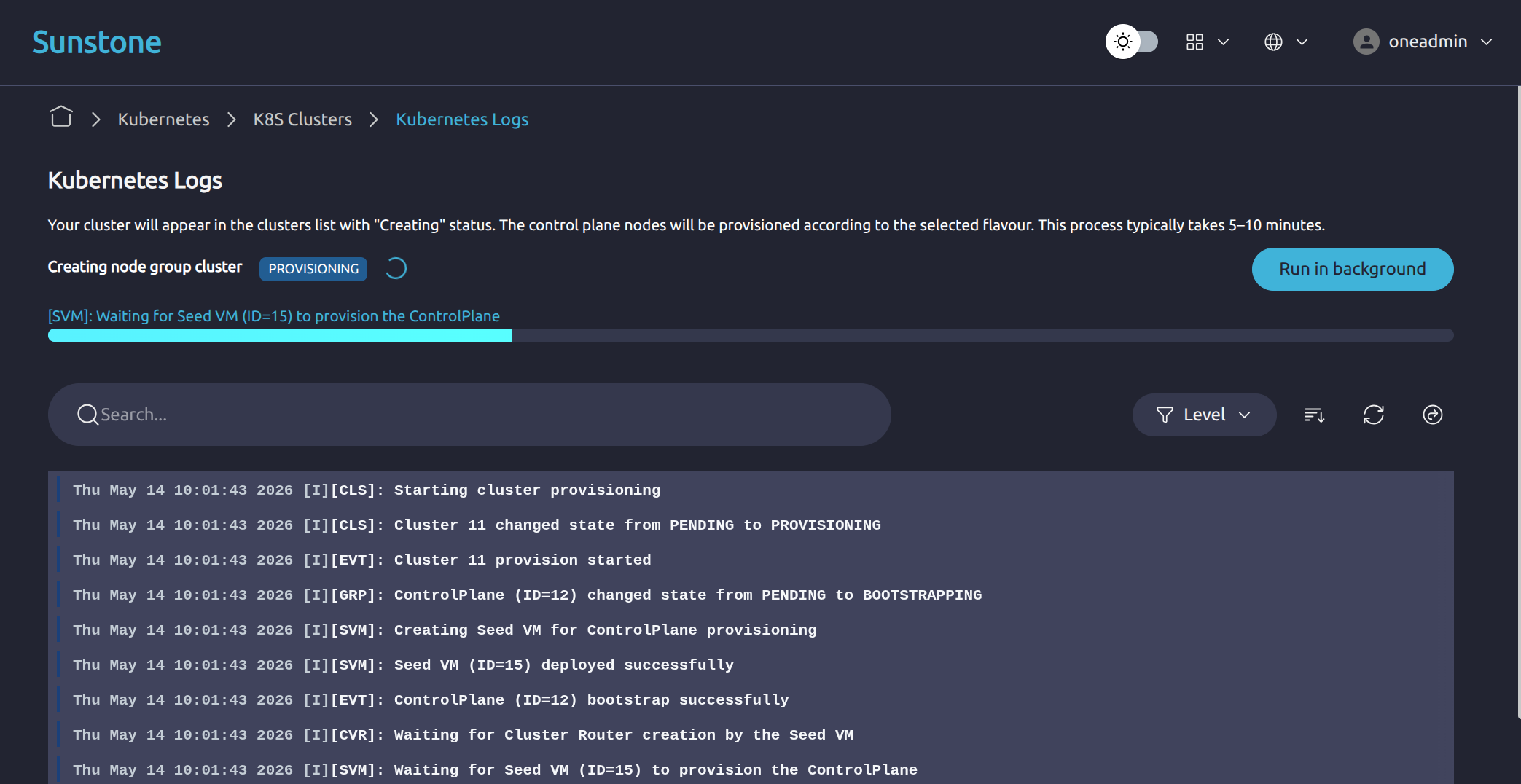Click the blue SVM status message above progress bar
This screenshot has height=784, width=1521.
(x=274, y=316)
